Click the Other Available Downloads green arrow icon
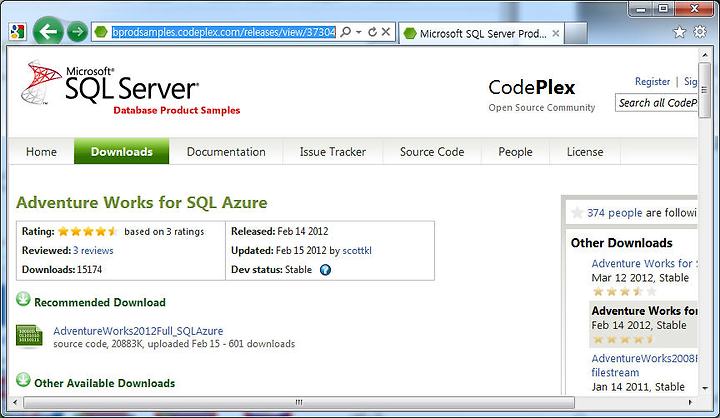This screenshot has height=418, width=720. coord(23,380)
